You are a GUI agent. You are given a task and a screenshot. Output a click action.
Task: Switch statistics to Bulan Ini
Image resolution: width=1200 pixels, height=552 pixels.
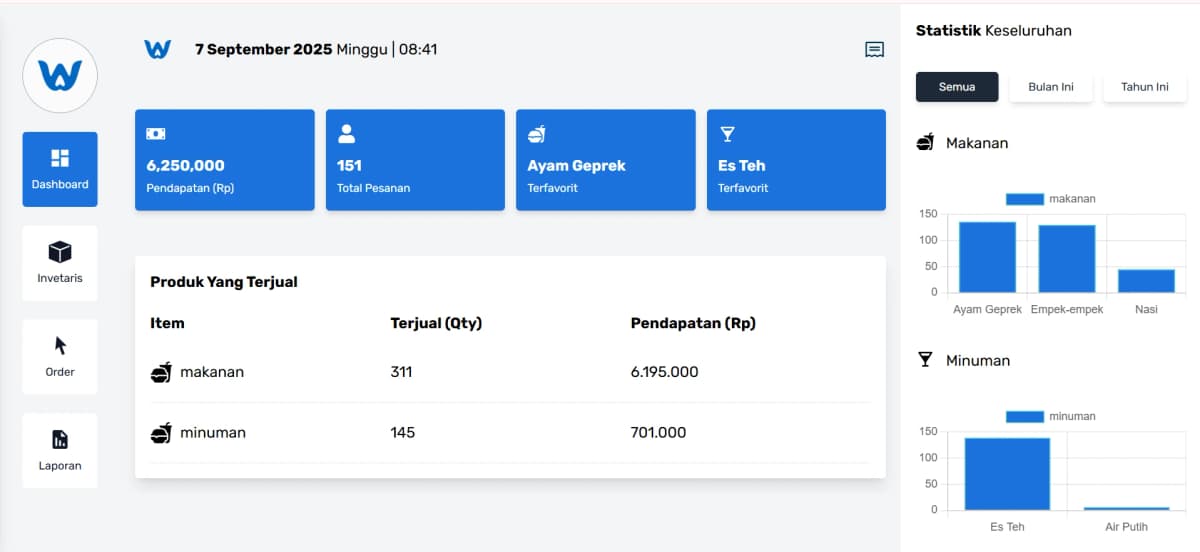1050,87
